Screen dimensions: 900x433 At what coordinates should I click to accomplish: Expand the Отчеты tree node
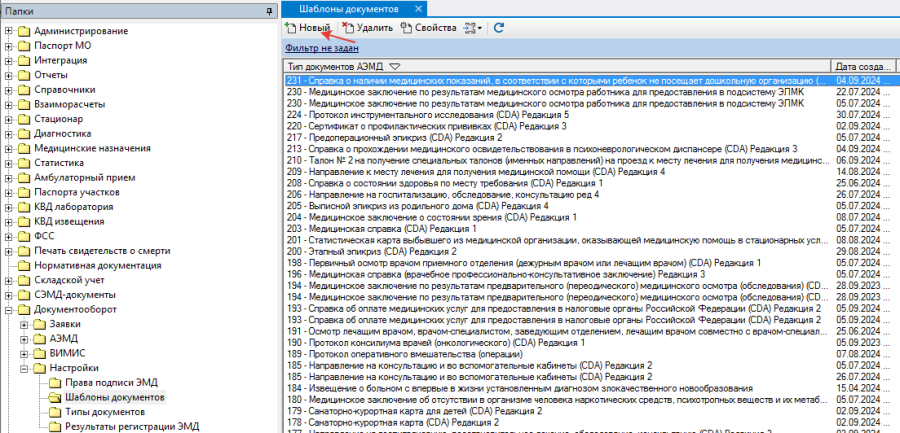pyautogui.click(x=9, y=75)
